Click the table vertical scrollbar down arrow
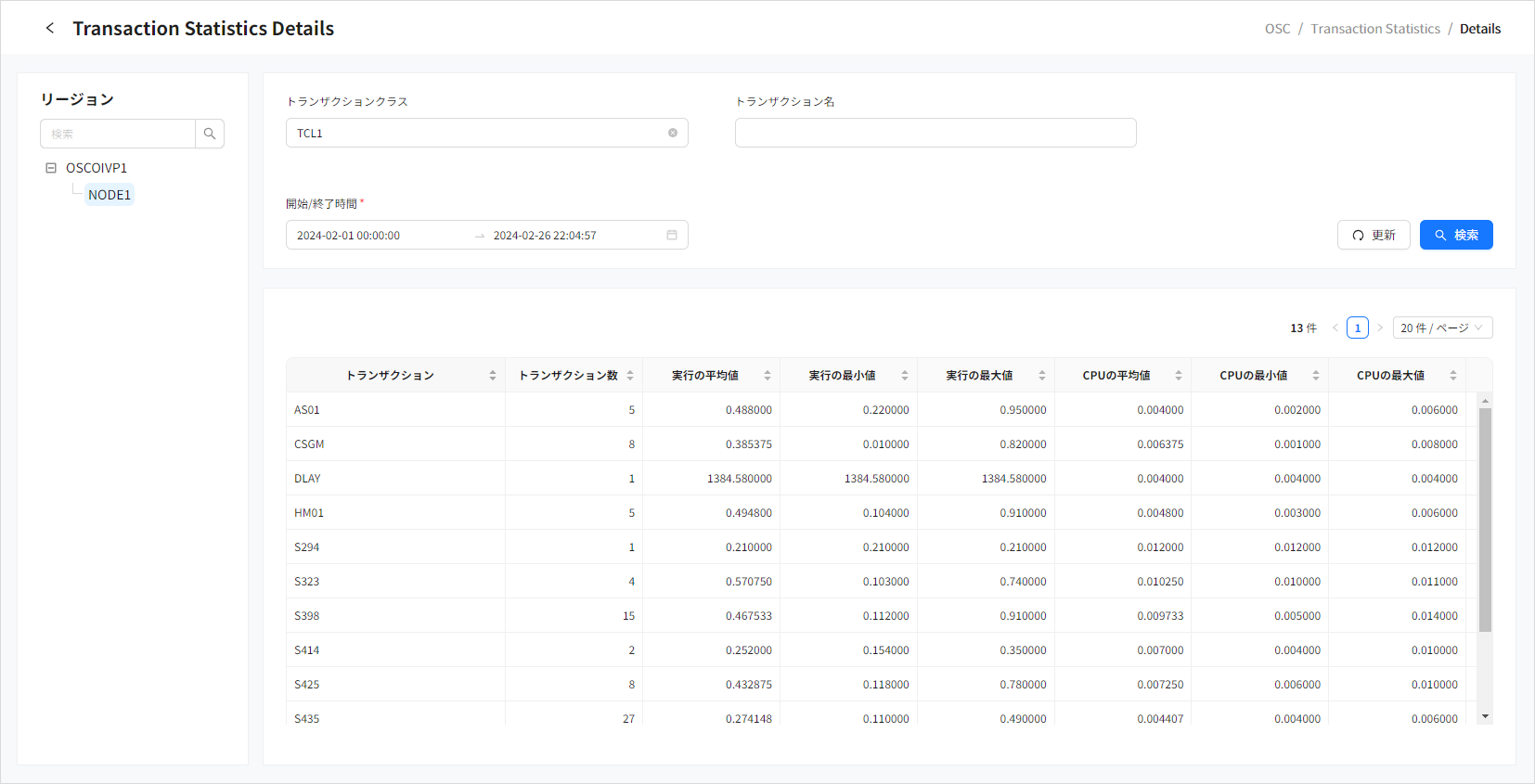This screenshot has width=1535, height=784. click(x=1485, y=716)
